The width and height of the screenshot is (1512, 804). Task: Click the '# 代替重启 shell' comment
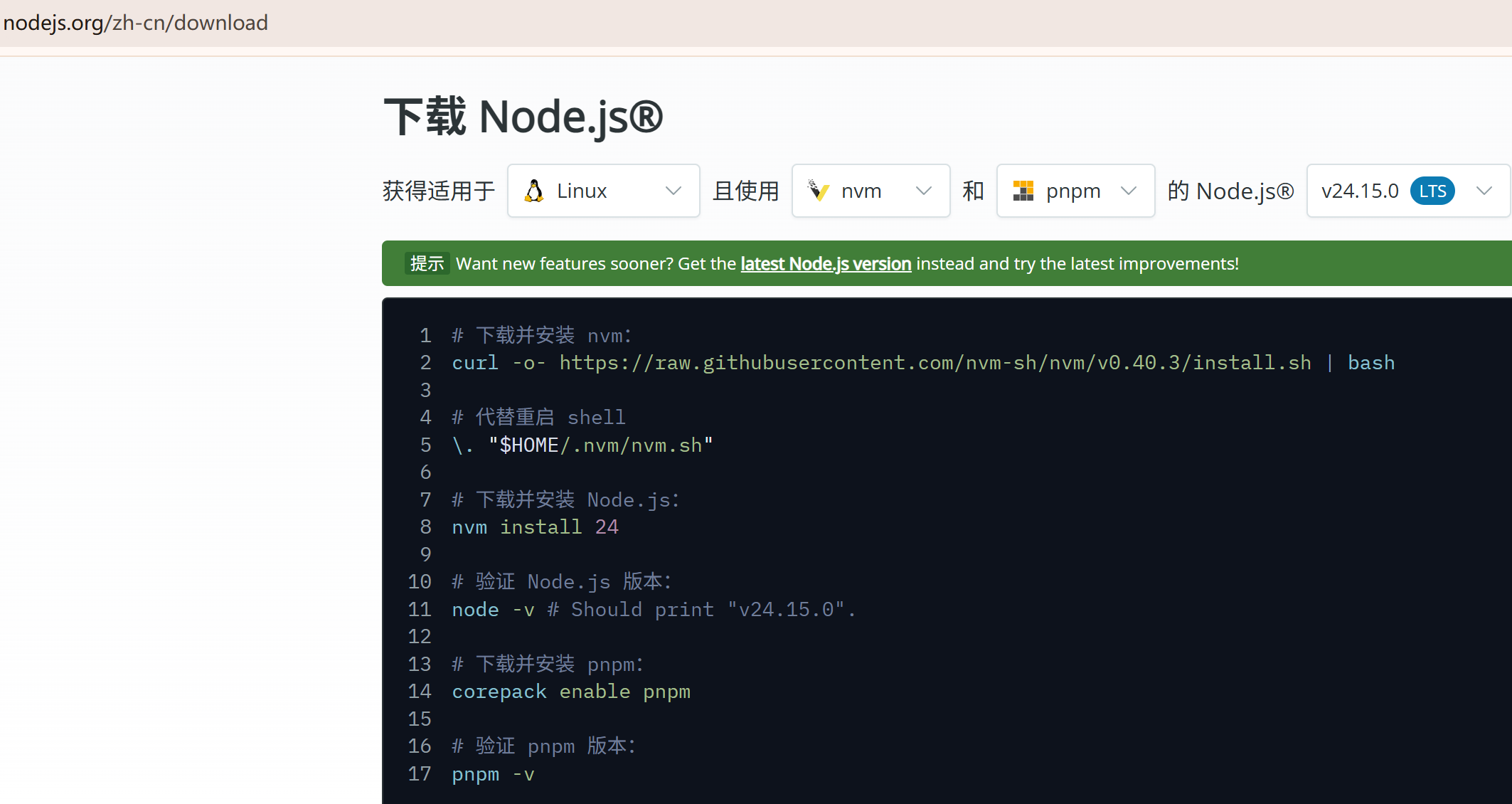coord(538,417)
